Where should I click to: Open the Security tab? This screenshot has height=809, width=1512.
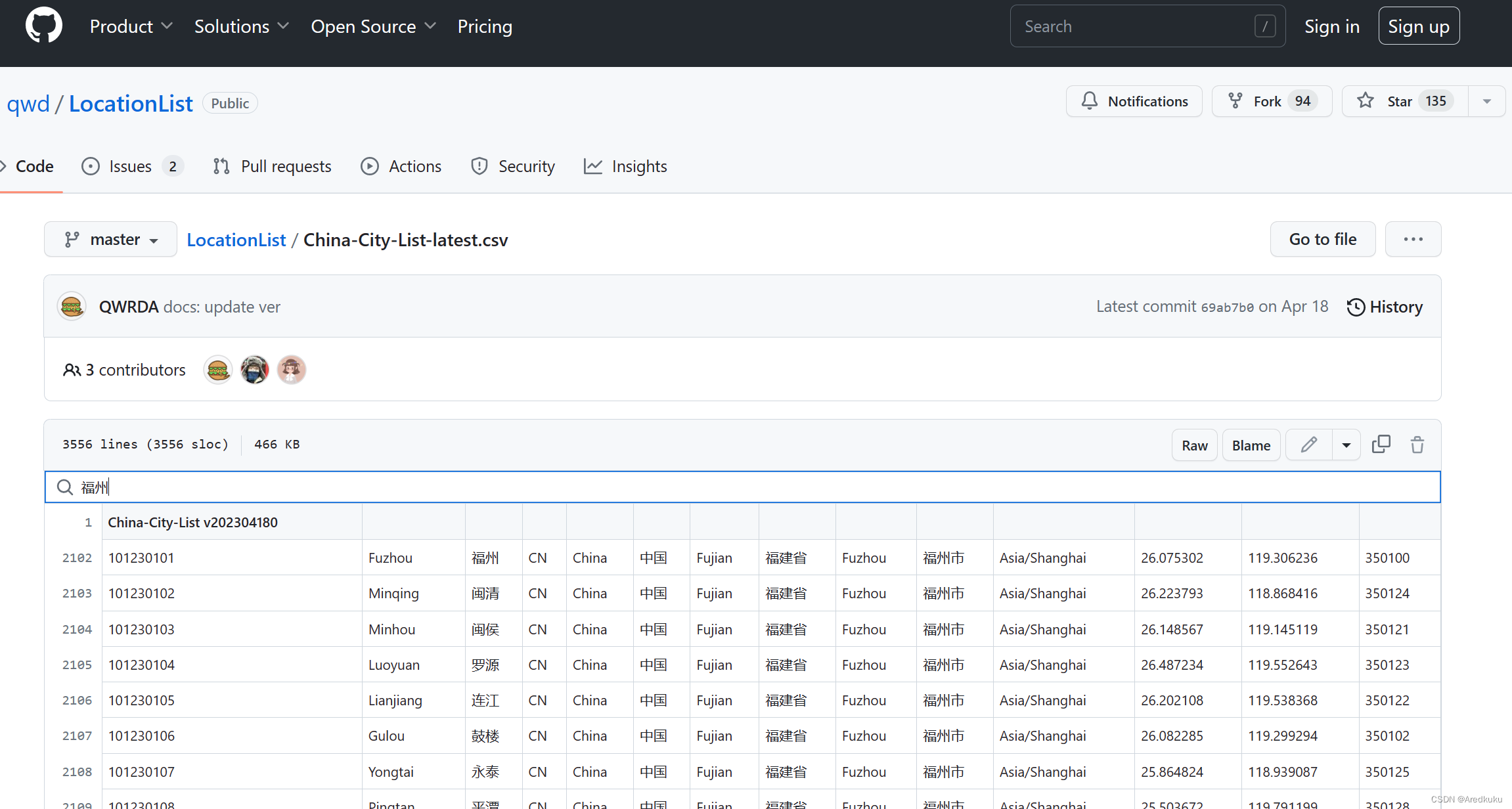(513, 167)
